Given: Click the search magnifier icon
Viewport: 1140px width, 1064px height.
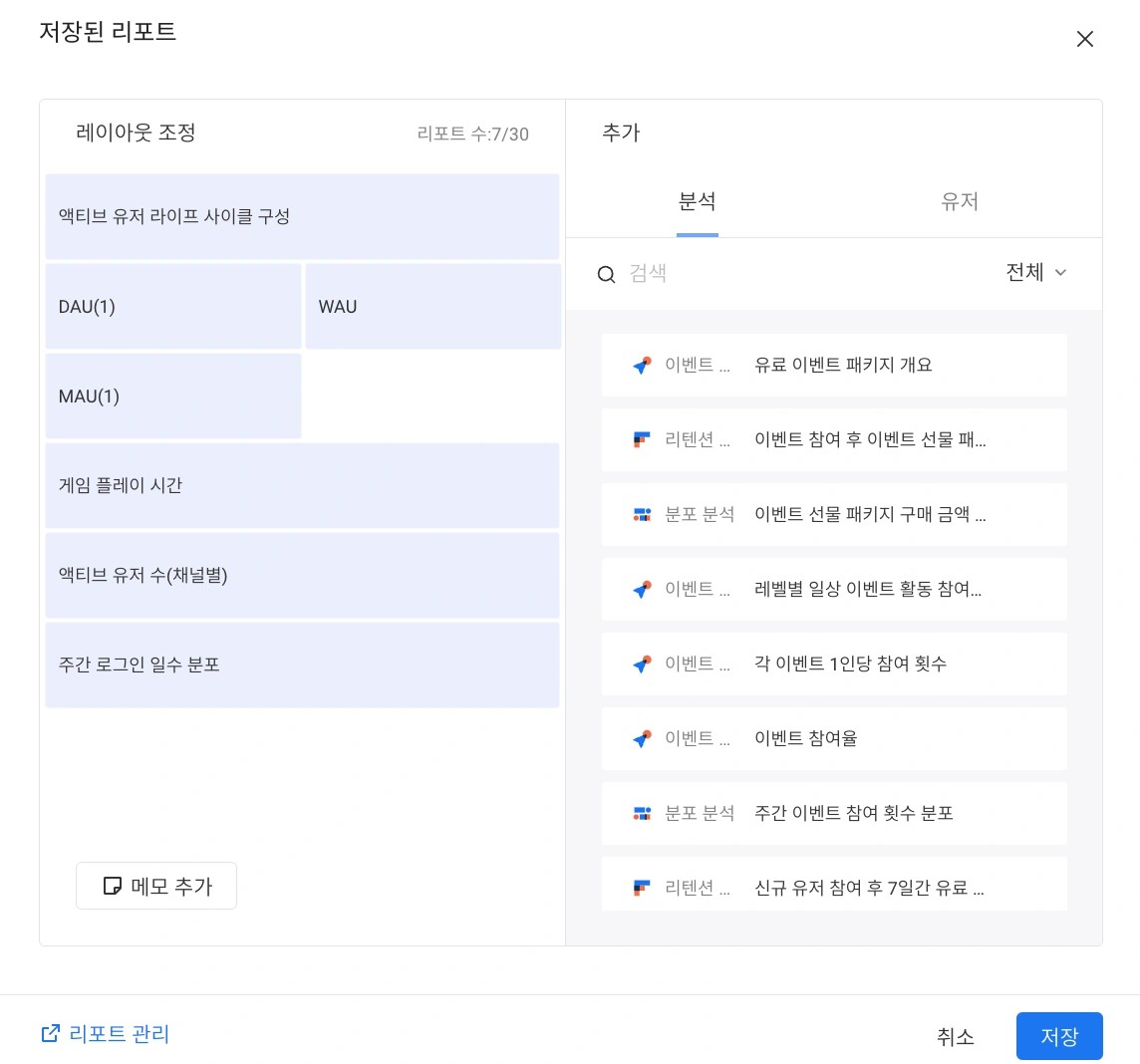Looking at the screenshot, I should pos(606,274).
